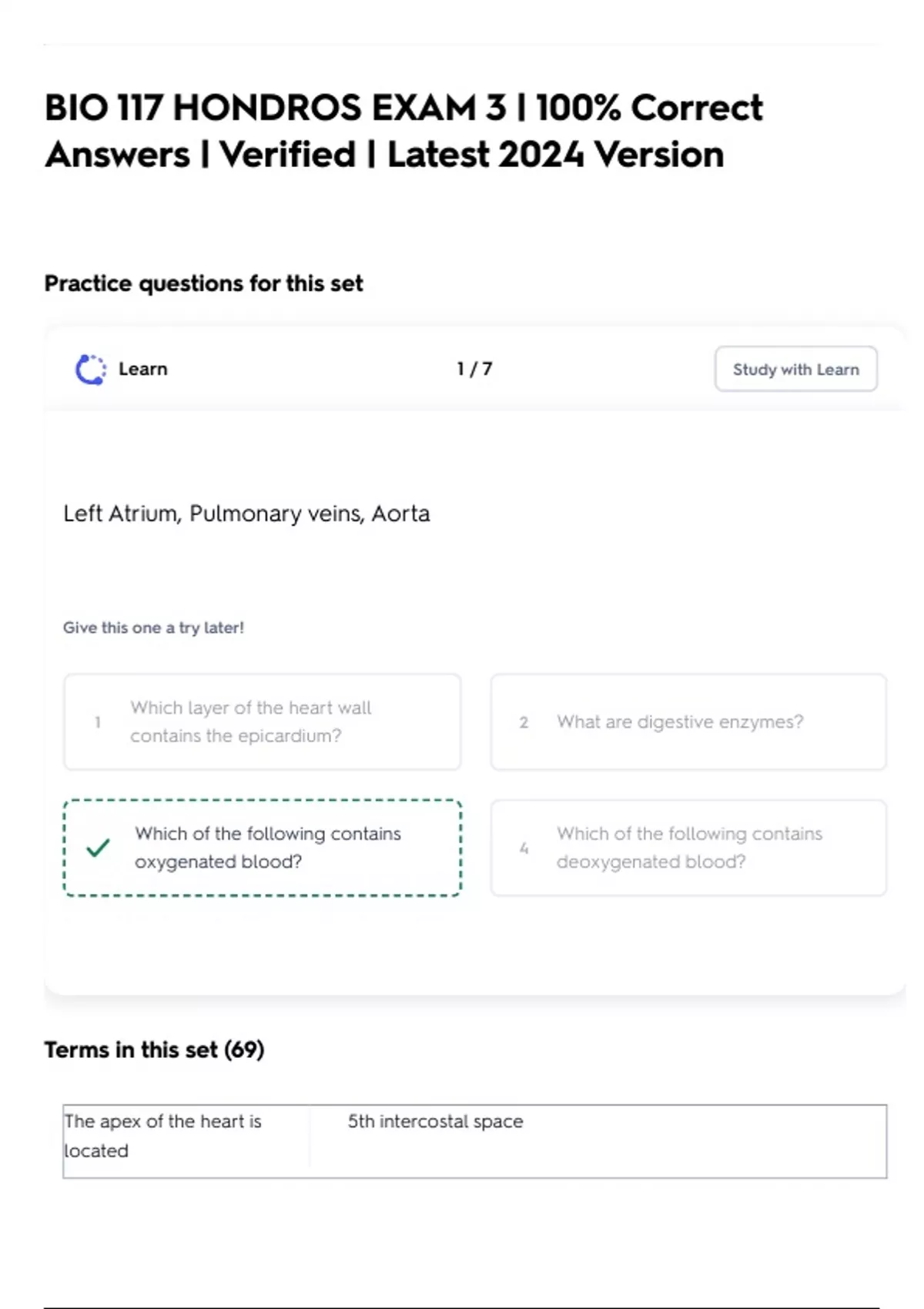This screenshot has height=1309, width=924.
Task: Click the Learn label text
Action: (x=142, y=369)
